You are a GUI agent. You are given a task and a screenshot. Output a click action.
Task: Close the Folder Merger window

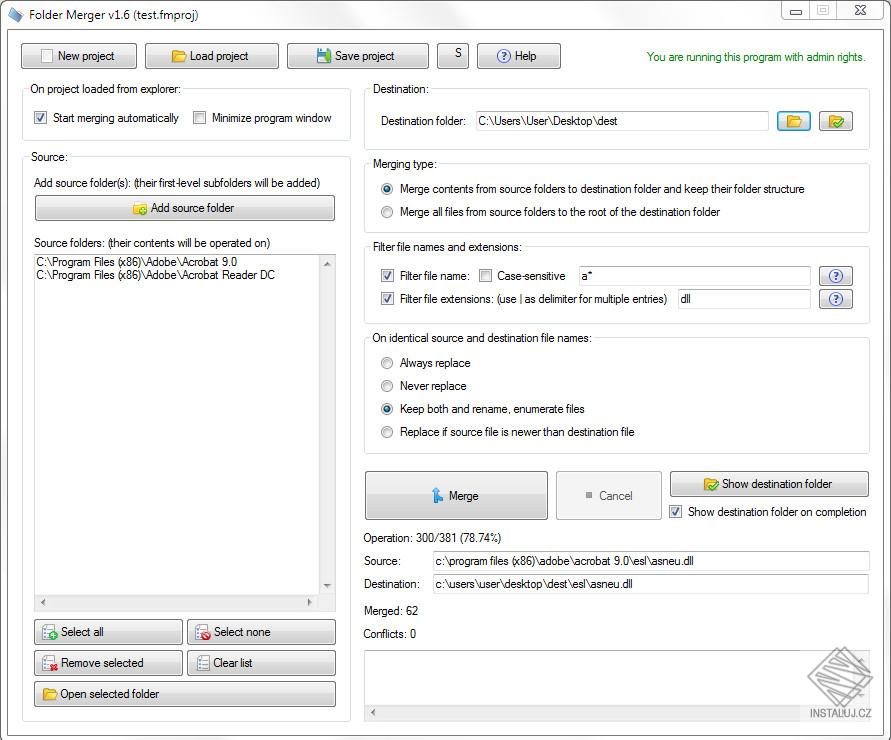coord(860,11)
